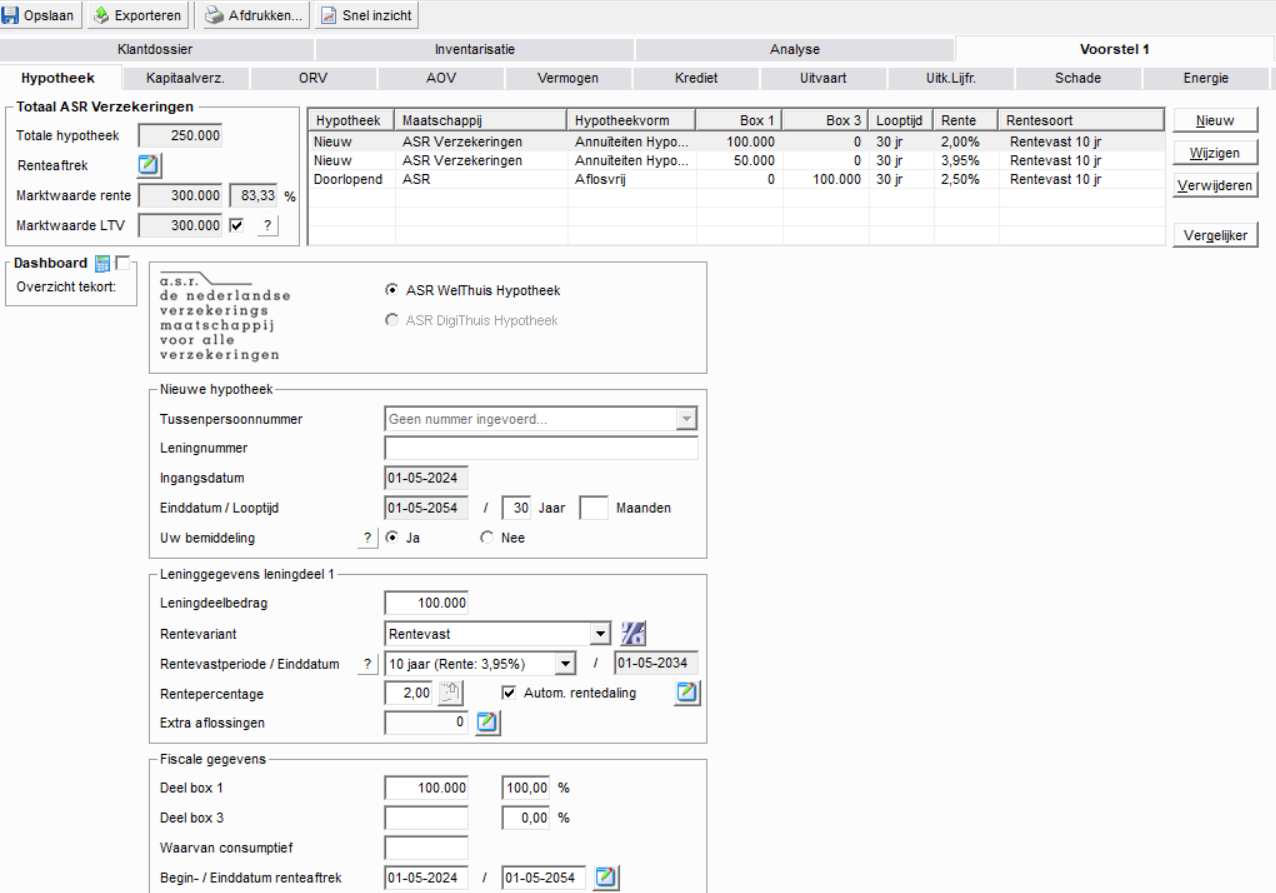
Task: Switch to the Klantdossier tab
Action: 155,49
